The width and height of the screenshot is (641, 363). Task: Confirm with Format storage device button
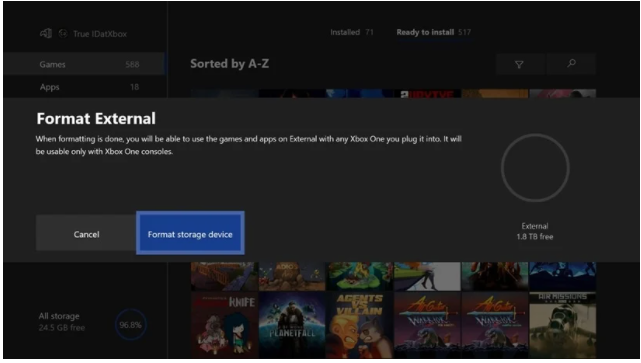(190, 233)
